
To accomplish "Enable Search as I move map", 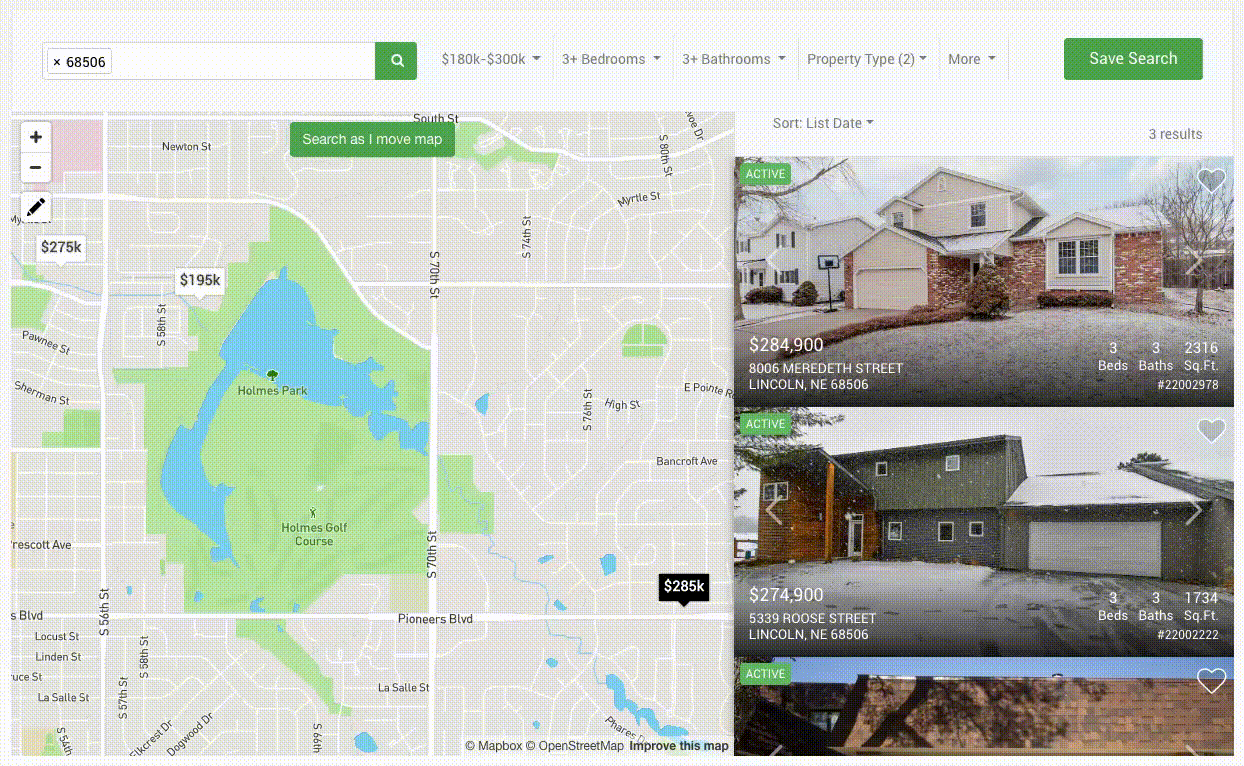I will click(x=372, y=139).
